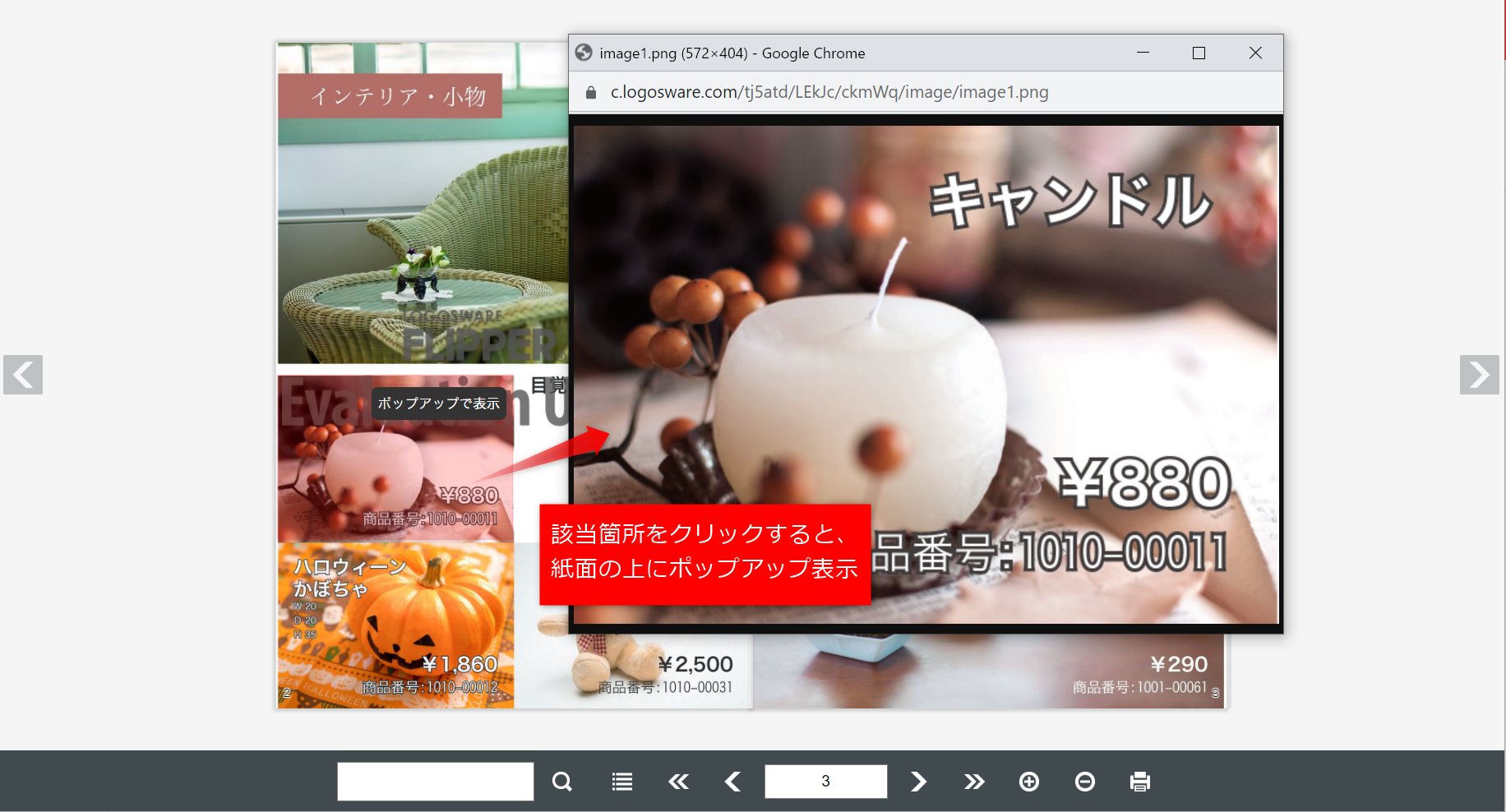Click the Halloween pumpkin ¥1,860 product
The width and height of the screenshot is (1506, 812).
pyautogui.click(x=395, y=626)
